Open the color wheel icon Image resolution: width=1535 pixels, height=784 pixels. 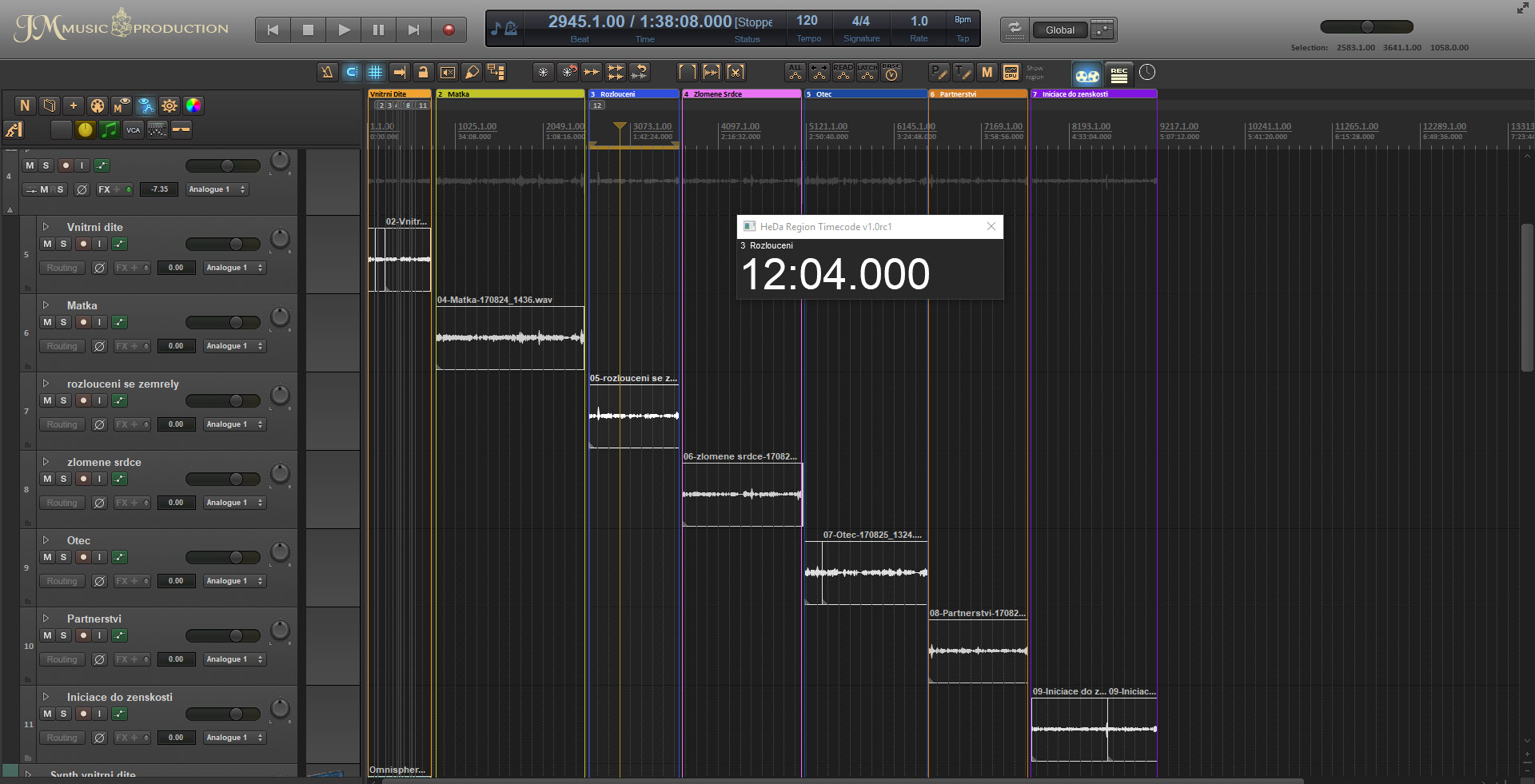193,105
